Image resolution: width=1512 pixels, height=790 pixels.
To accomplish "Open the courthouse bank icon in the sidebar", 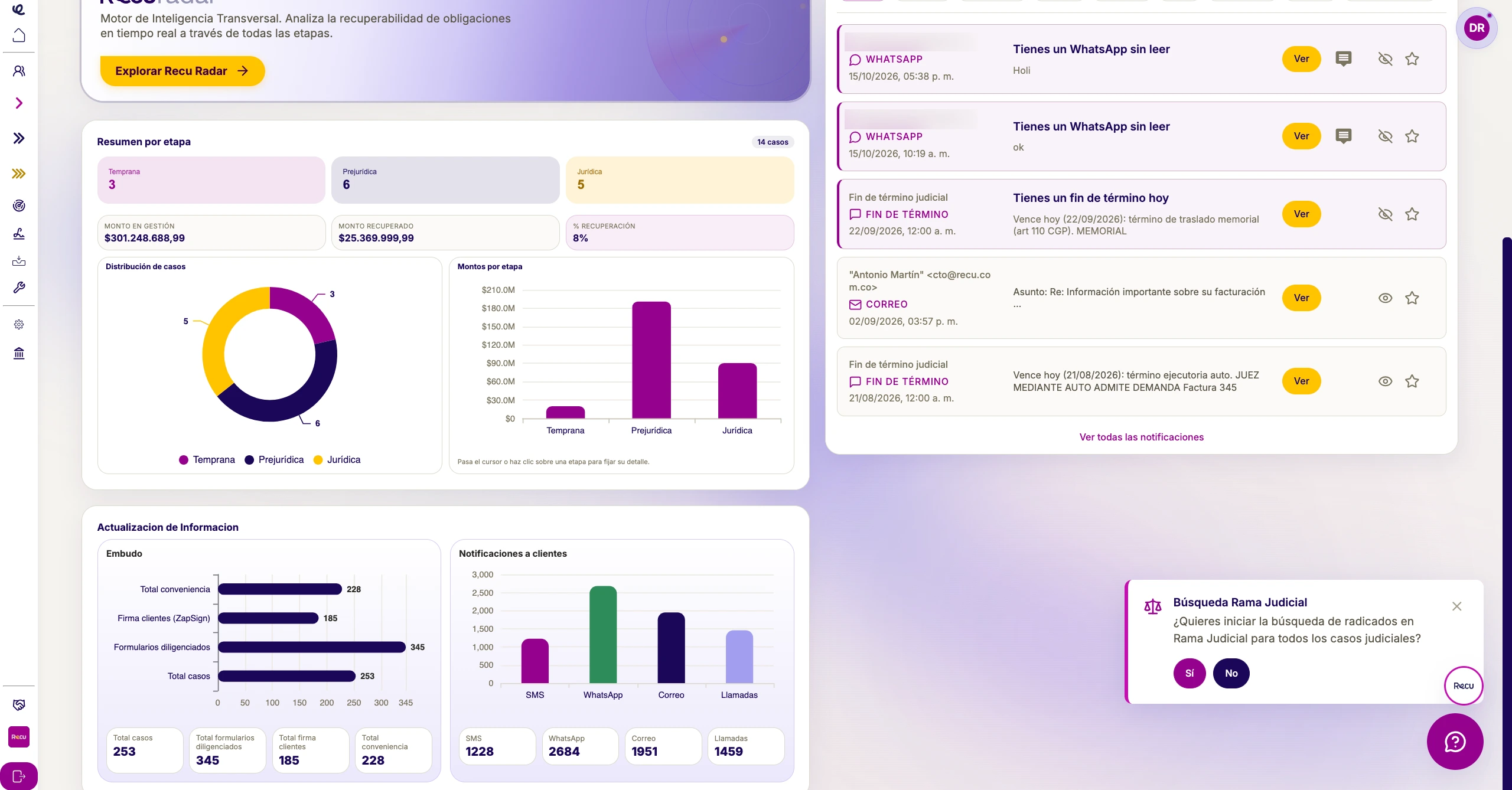I will click(19, 353).
